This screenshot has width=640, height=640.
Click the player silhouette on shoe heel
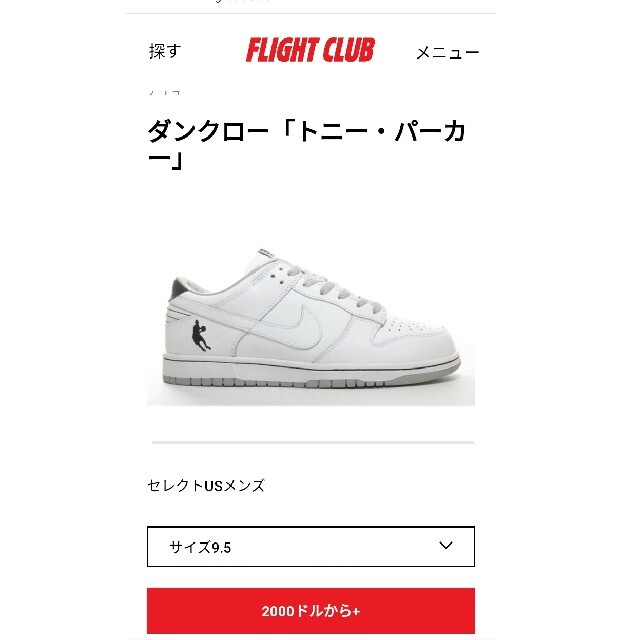click(x=201, y=336)
